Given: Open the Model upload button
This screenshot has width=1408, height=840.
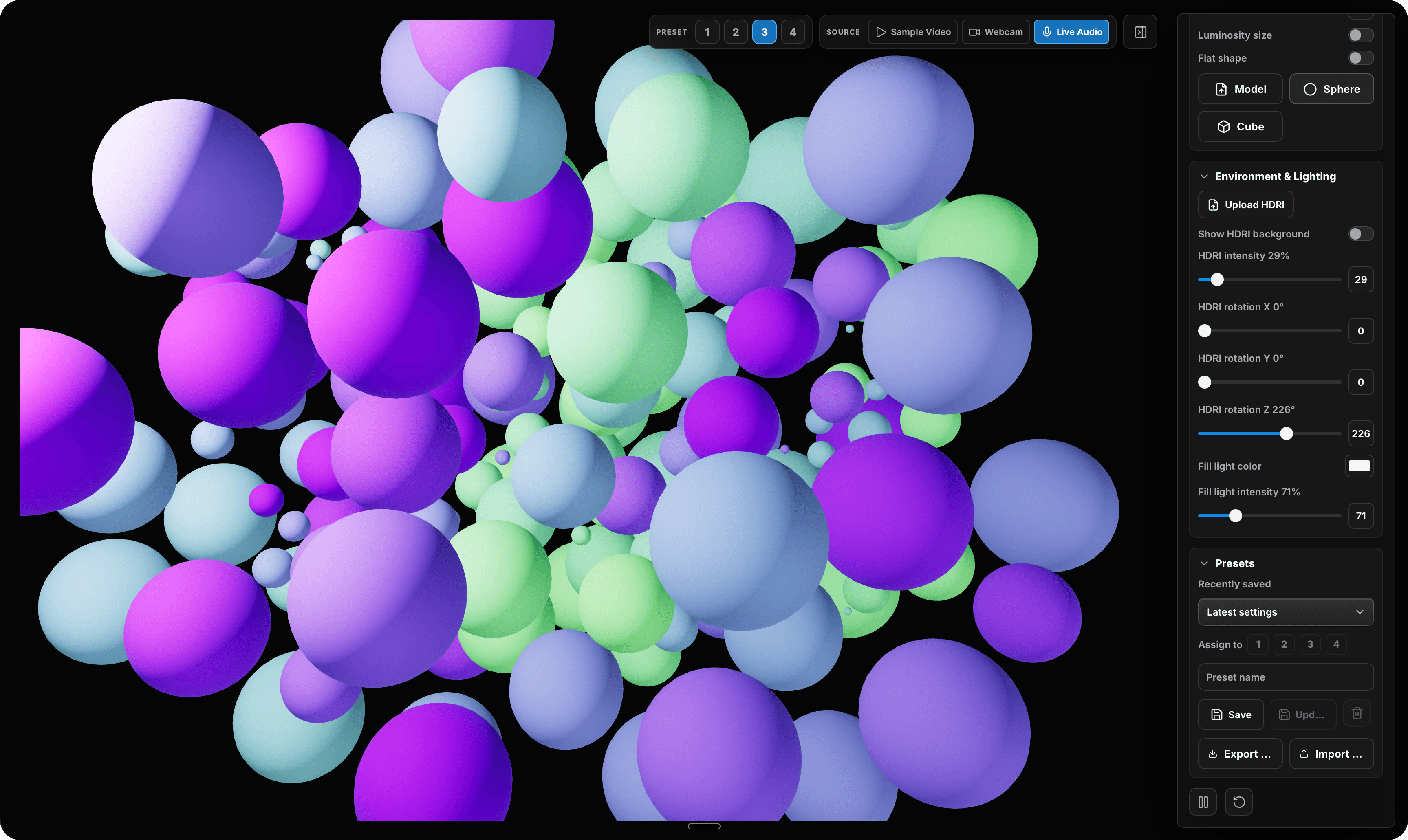Looking at the screenshot, I should coord(1240,89).
